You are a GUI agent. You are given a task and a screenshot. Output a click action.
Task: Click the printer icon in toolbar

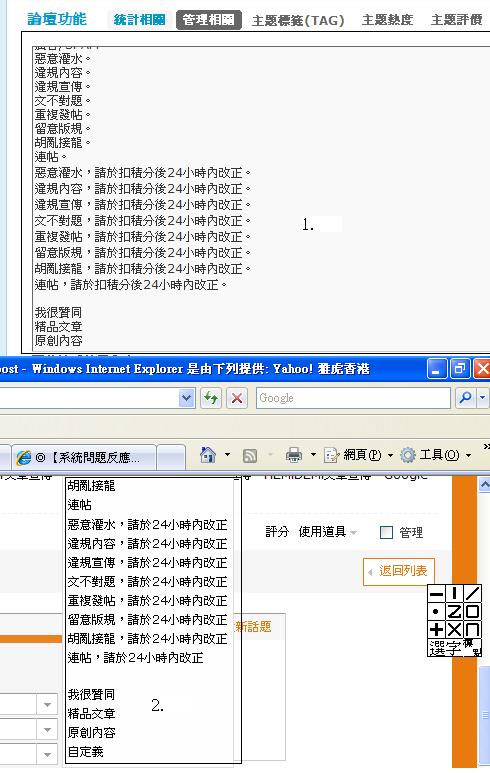pyautogui.click(x=294, y=455)
